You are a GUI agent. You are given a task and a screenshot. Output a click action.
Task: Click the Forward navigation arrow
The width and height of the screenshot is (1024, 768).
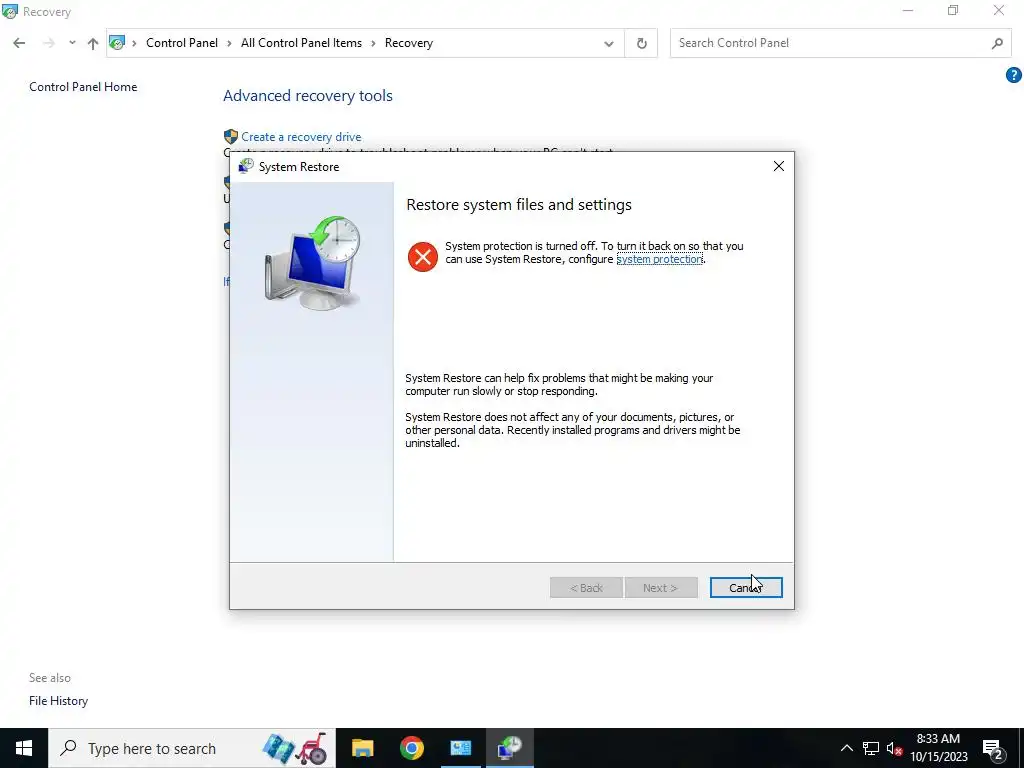pos(48,43)
